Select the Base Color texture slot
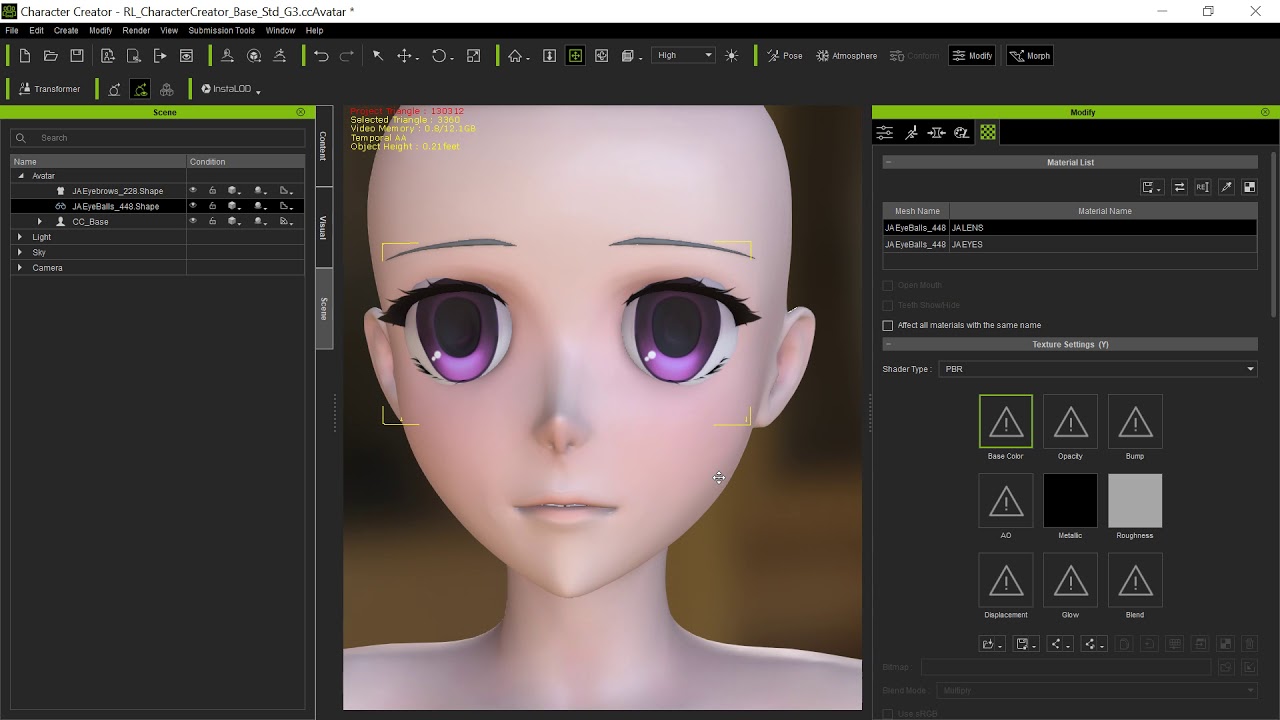 pyautogui.click(x=1006, y=421)
